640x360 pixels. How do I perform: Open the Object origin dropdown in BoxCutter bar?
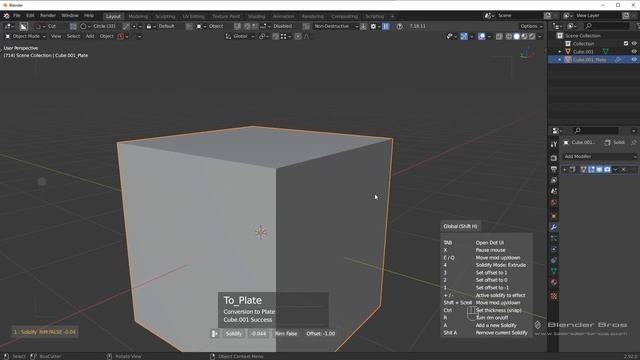pyautogui.click(x=211, y=26)
